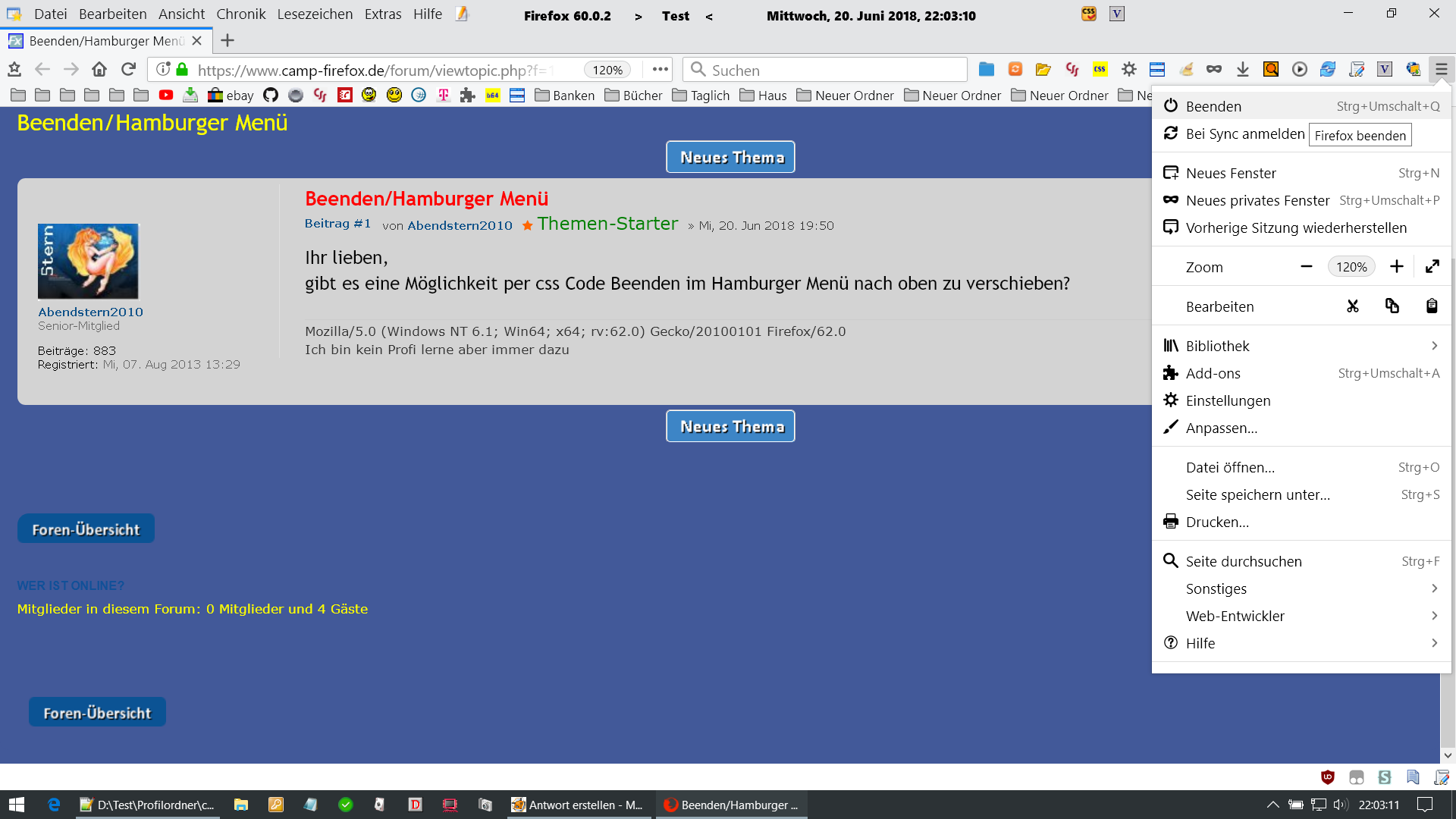
Task: Open the Lesezeichen menu in the menu bar
Action: [315, 14]
